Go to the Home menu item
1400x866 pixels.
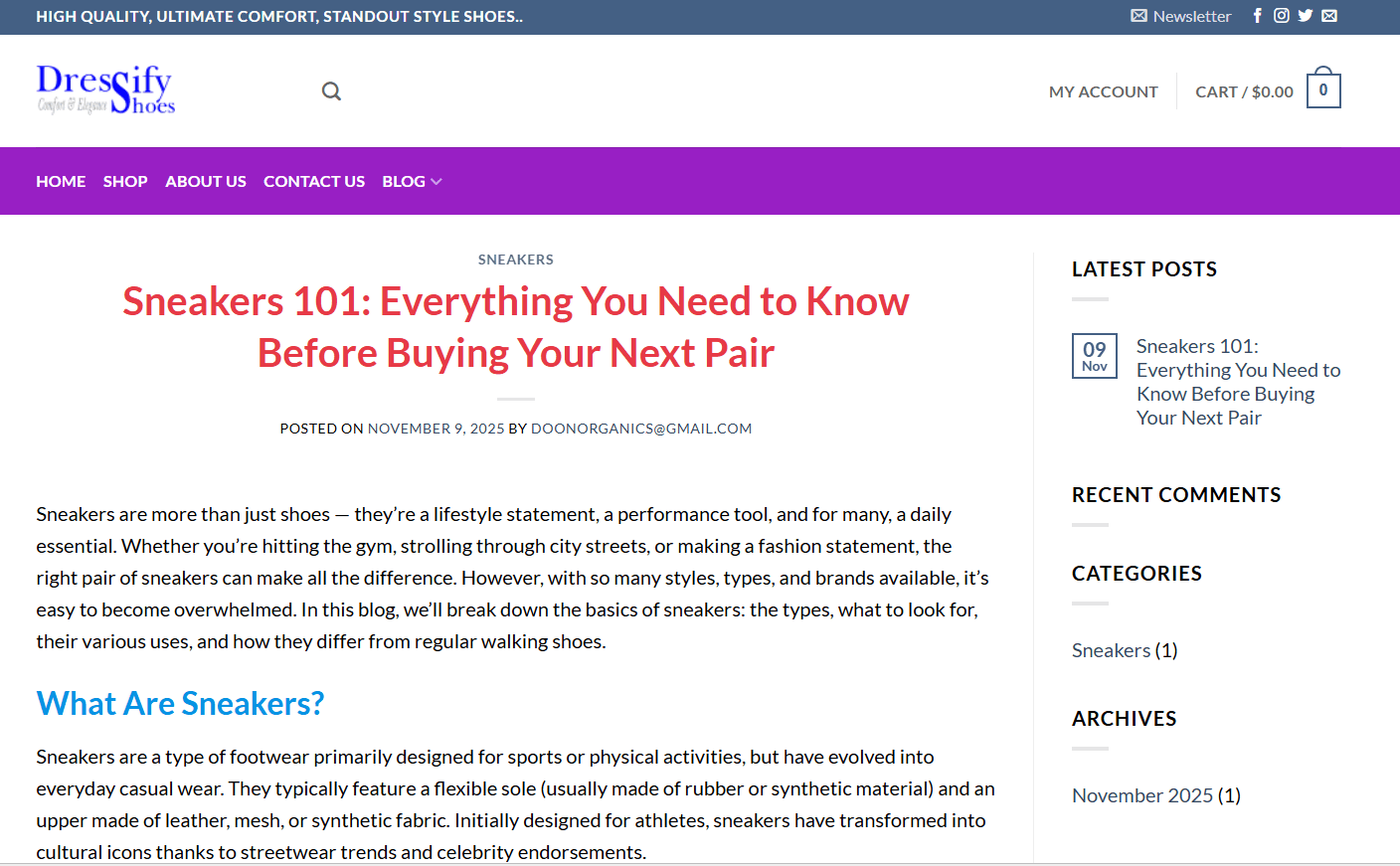61,182
